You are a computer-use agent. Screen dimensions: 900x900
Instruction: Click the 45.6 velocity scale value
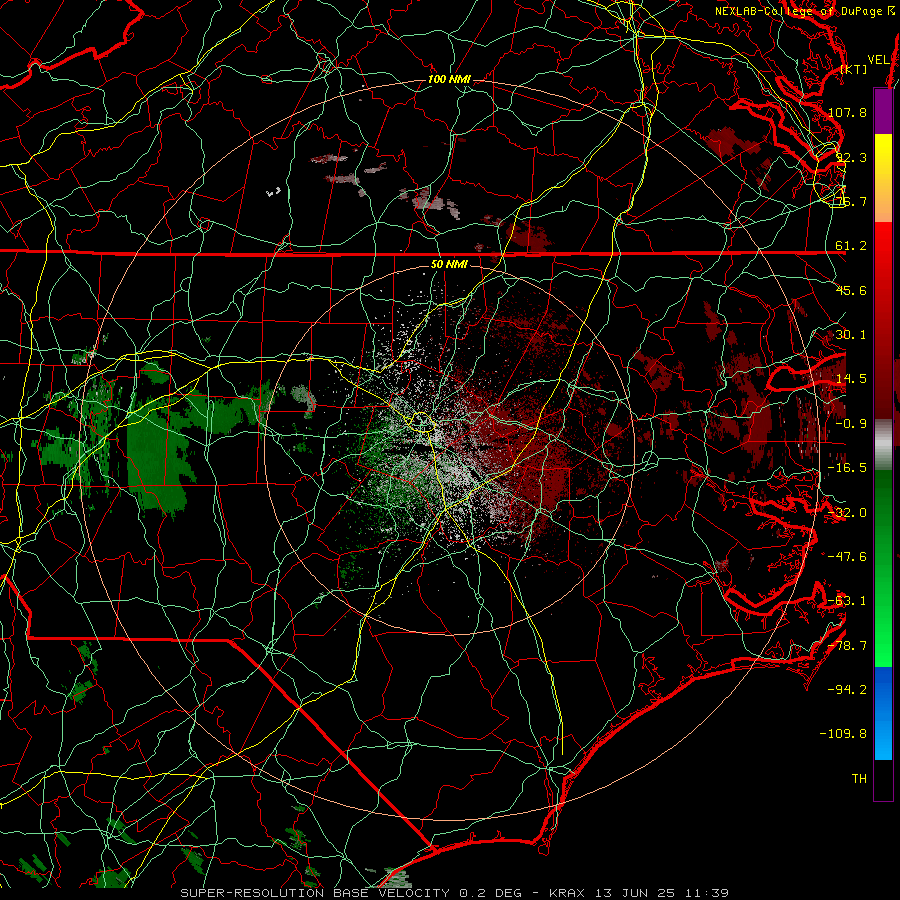pyautogui.click(x=851, y=290)
